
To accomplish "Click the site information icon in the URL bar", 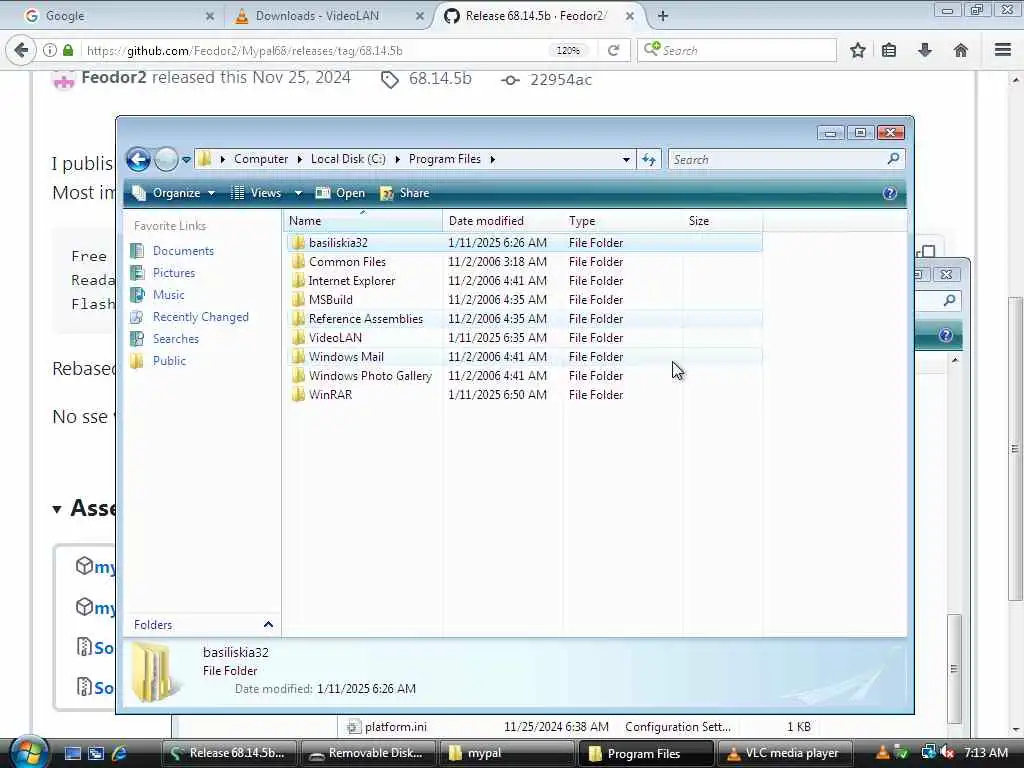I will tap(50, 50).
